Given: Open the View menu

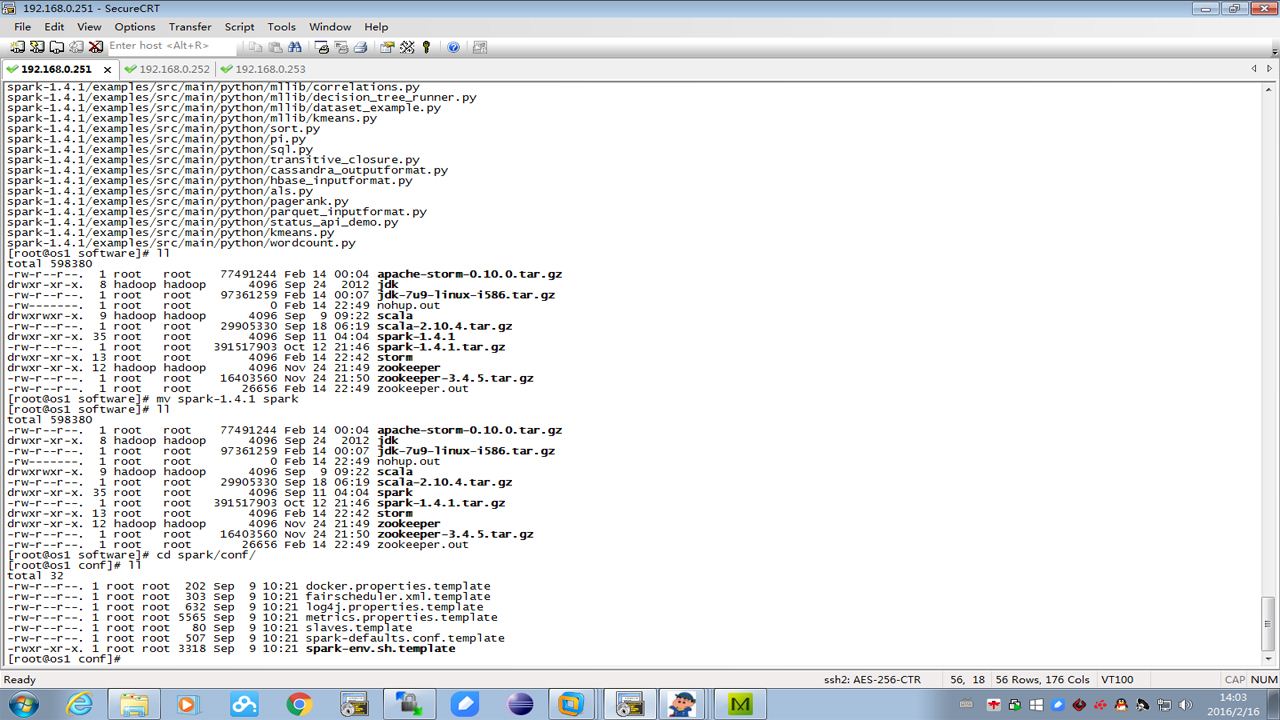Looking at the screenshot, I should coord(89,27).
